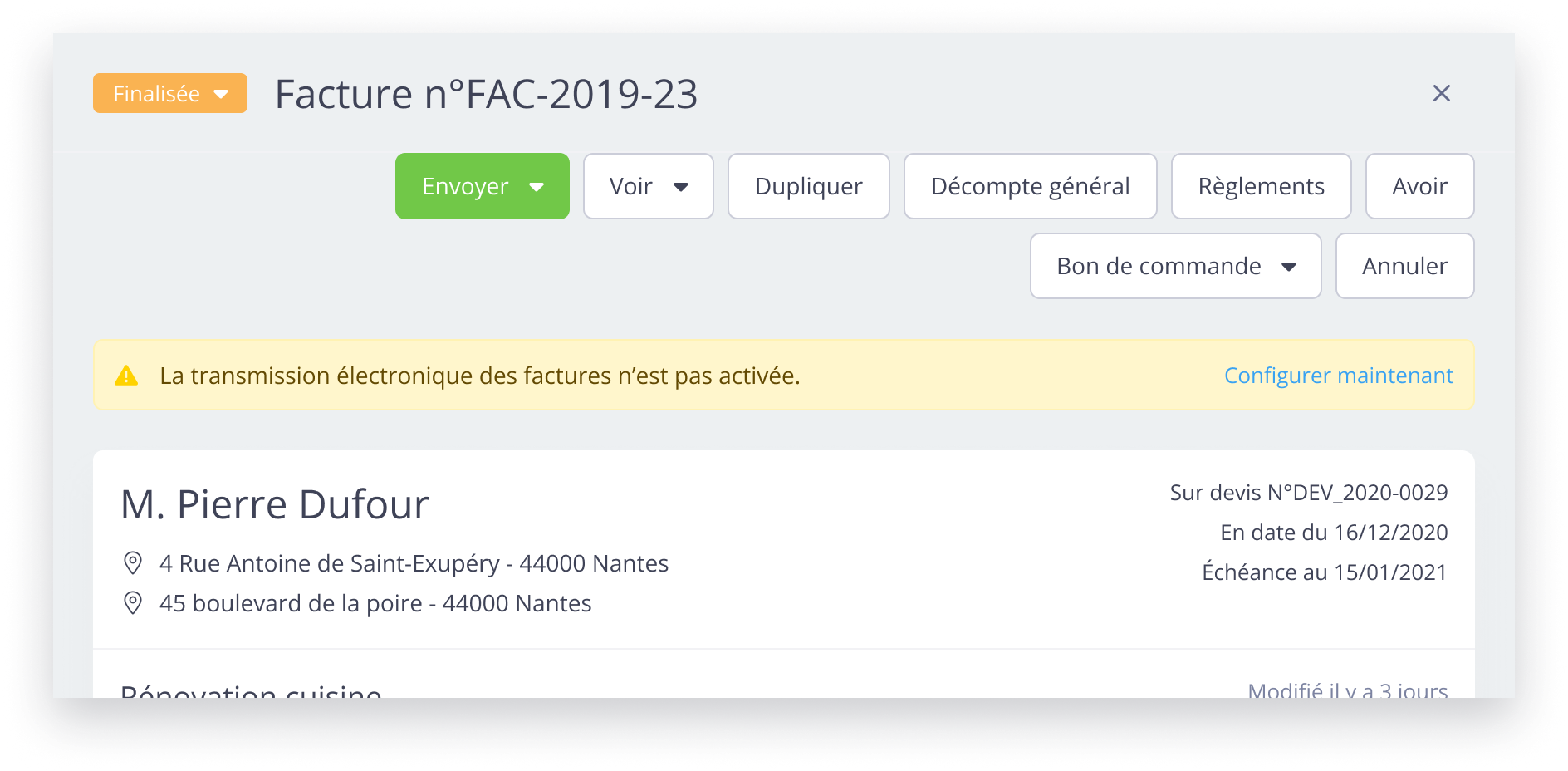Click the pin icon beside boulevard de la poire
This screenshot has height=771, width=1568.
click(x=133, y=603)
